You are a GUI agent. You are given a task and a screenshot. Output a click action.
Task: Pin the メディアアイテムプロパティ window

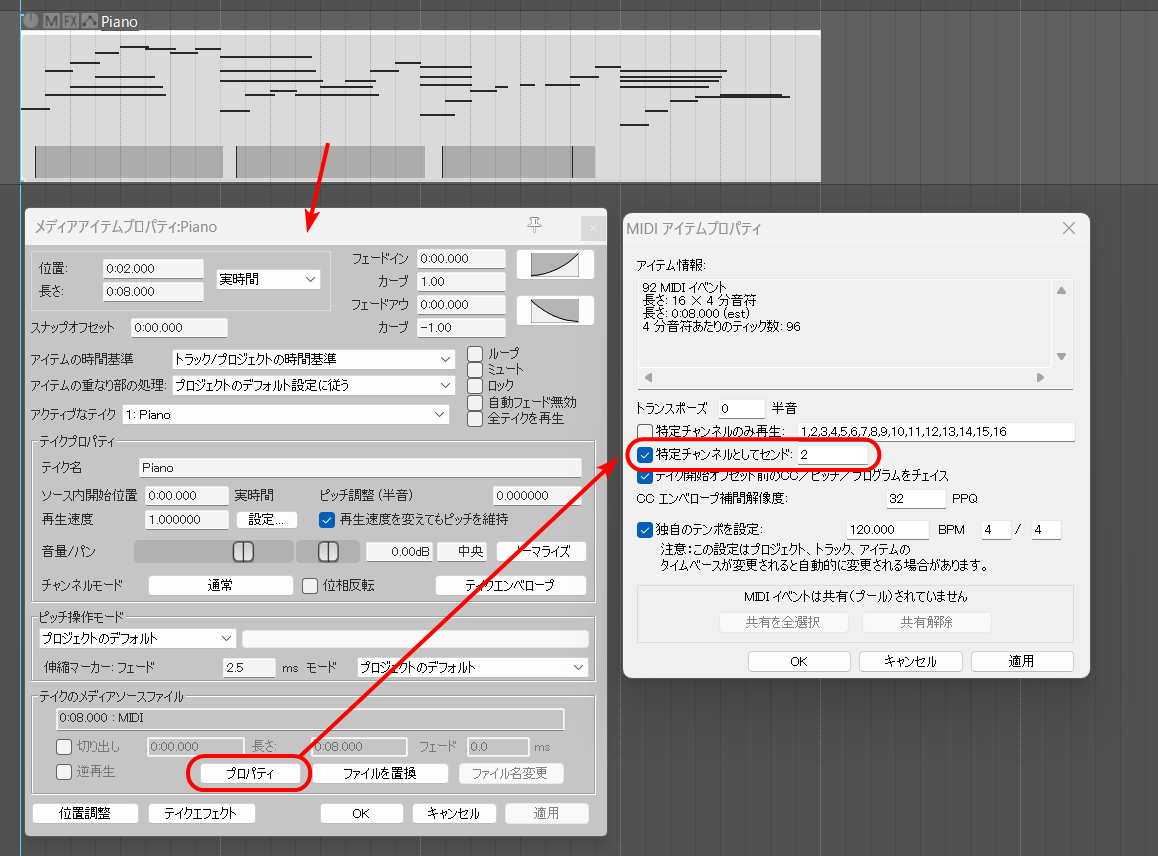coord(534,225)
